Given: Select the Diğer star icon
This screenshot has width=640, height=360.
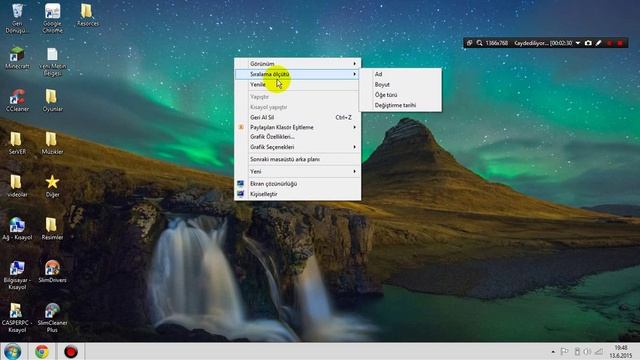Looking at the screenshot, I should 52,186.
